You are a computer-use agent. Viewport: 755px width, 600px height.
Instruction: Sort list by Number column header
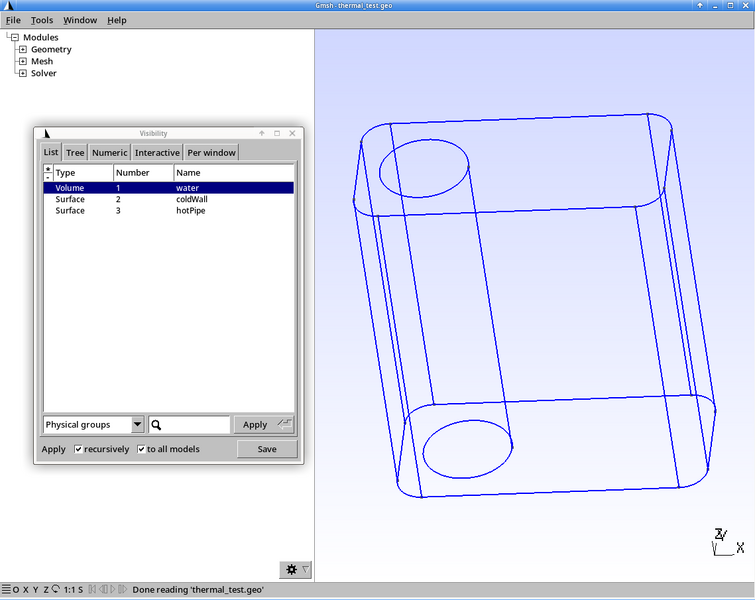click(x=143, y=172)
